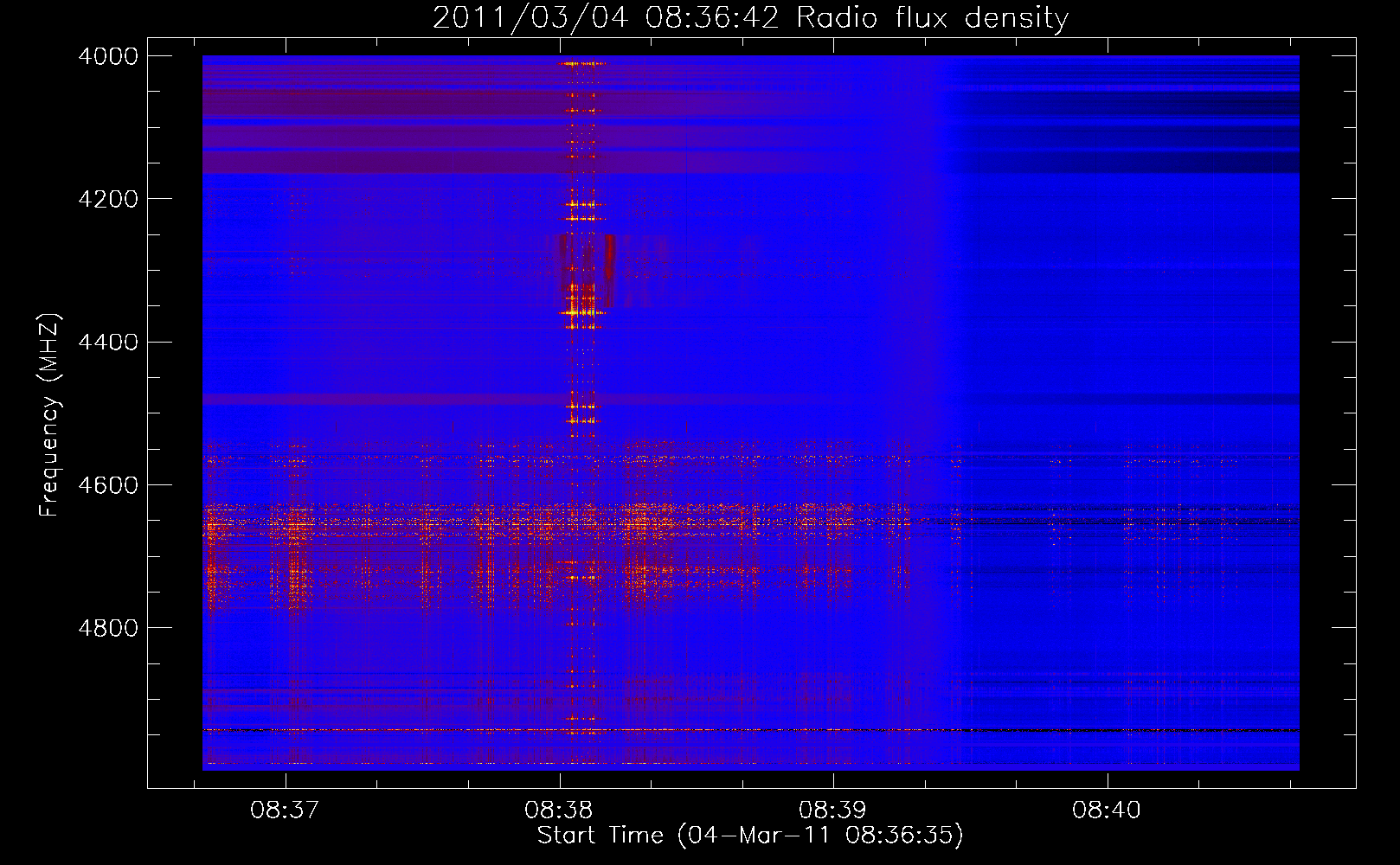This screenshot has width=1400, height=865.
Task: Click the 4800 frequency tick label
Action: click(108, 628)
